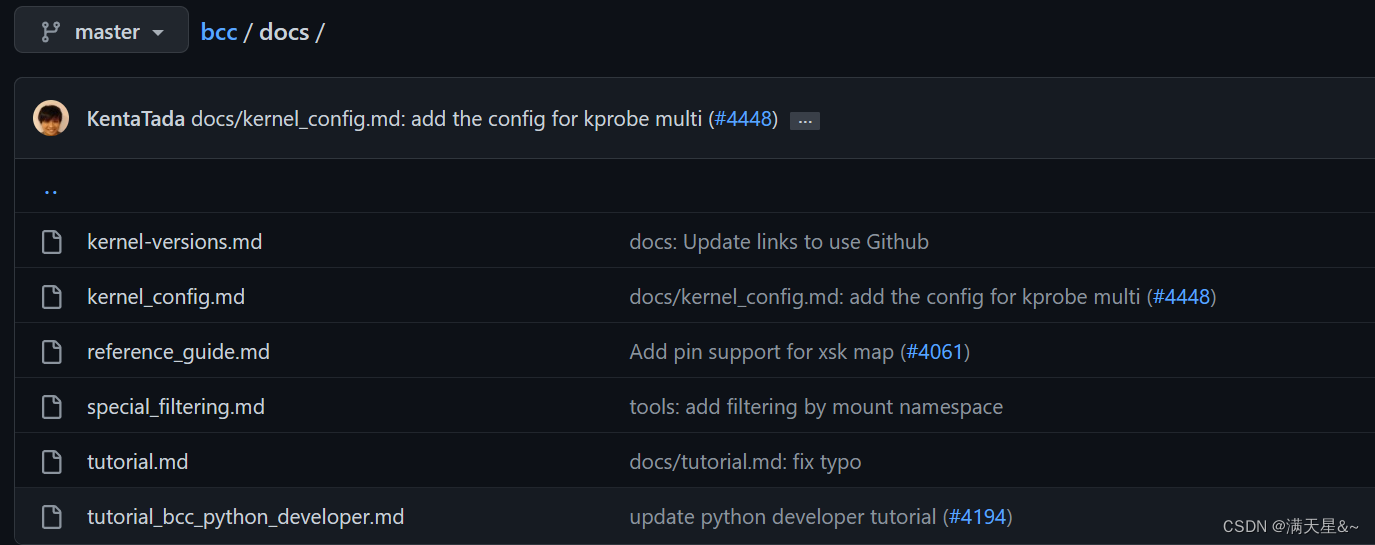Viewport: 1375px width, 545px height.
Task: Open the master branch dropdown
Action: tap(101, 31)
